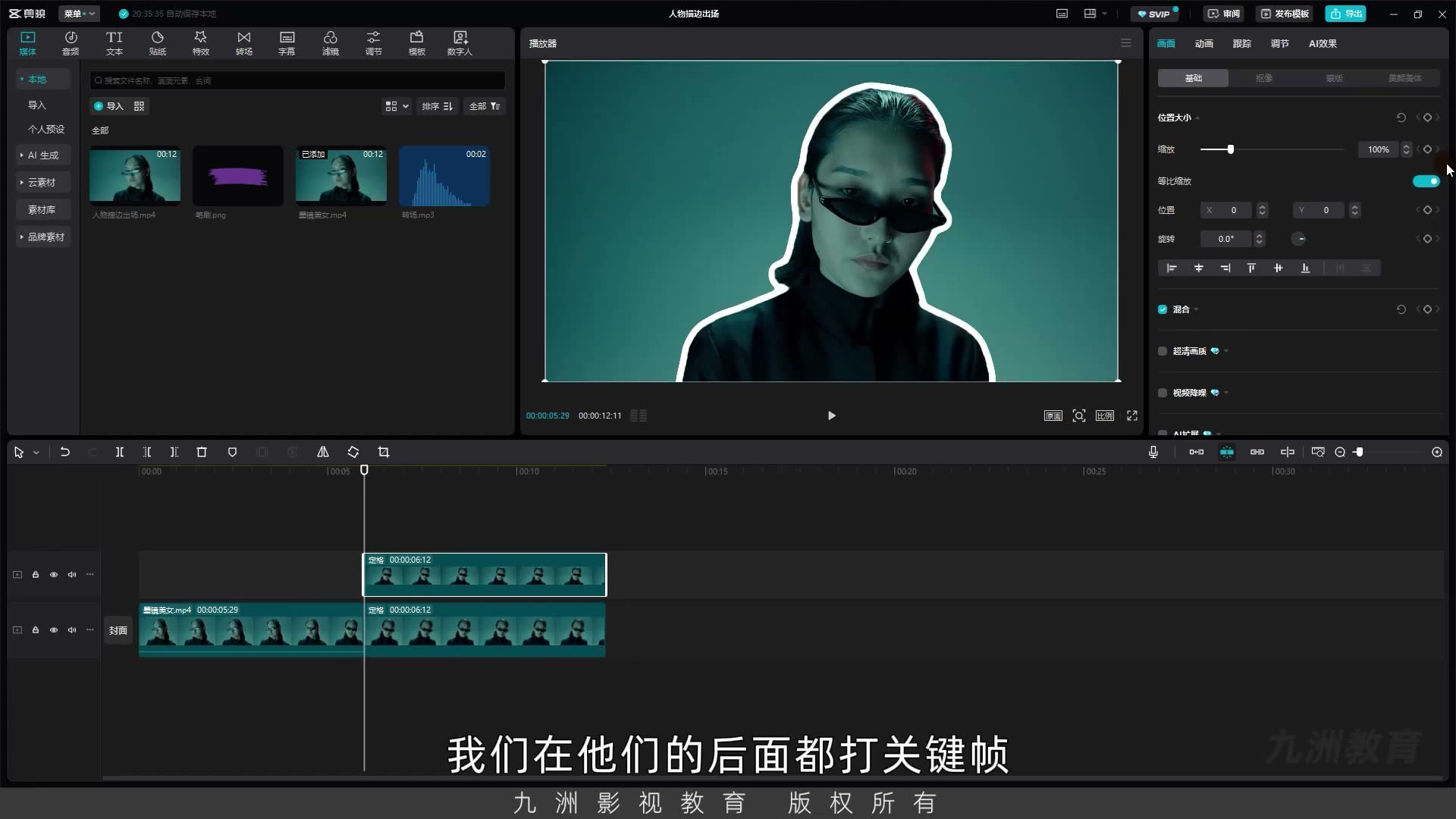Viewport: 1456px width, 819px height.
Task: Select the 抠像 cutout sub-tab
Action: pos(1264,78)
